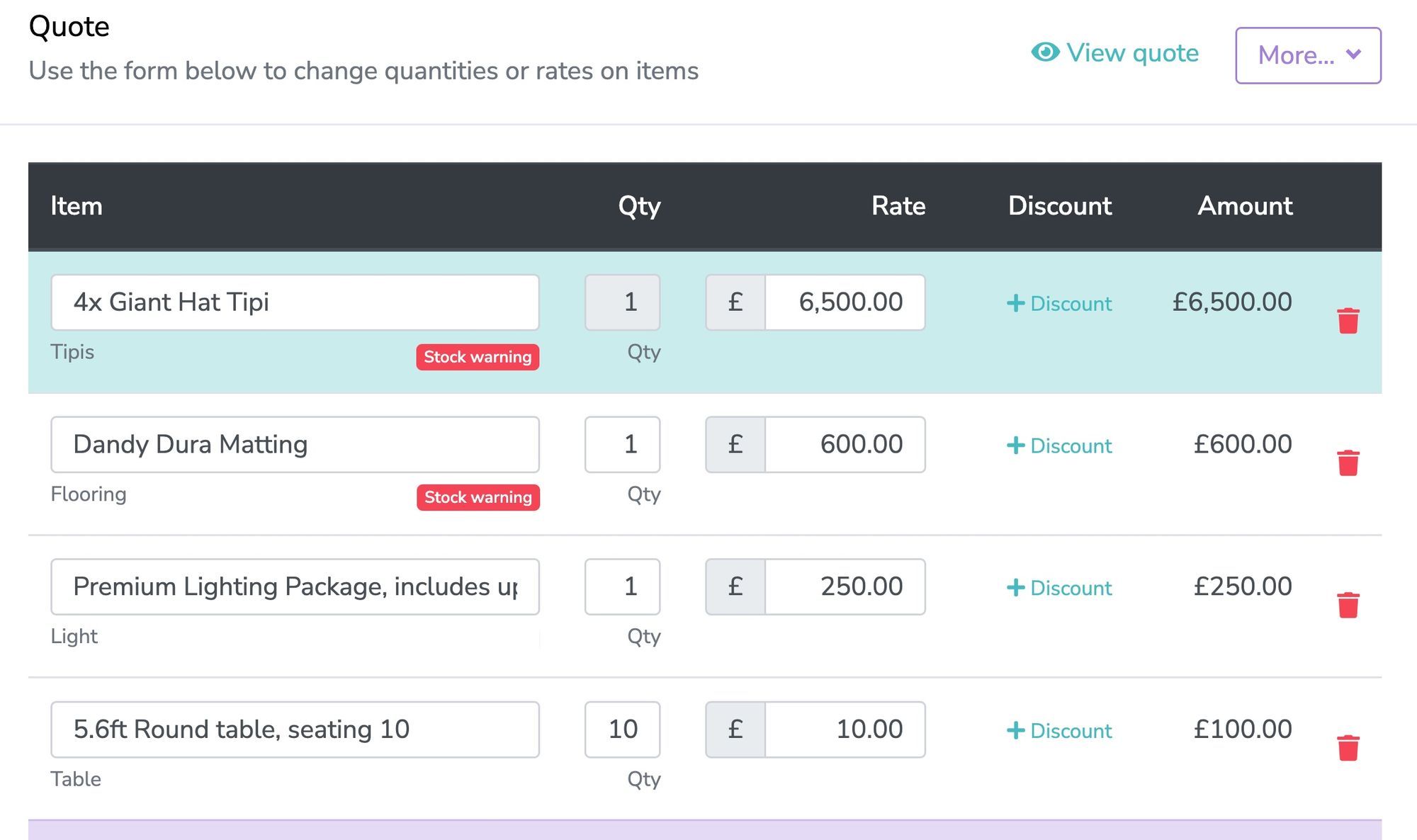Click the £600.00 amount
This screenshot has width=1417, height=840.
click(1243, 445)
